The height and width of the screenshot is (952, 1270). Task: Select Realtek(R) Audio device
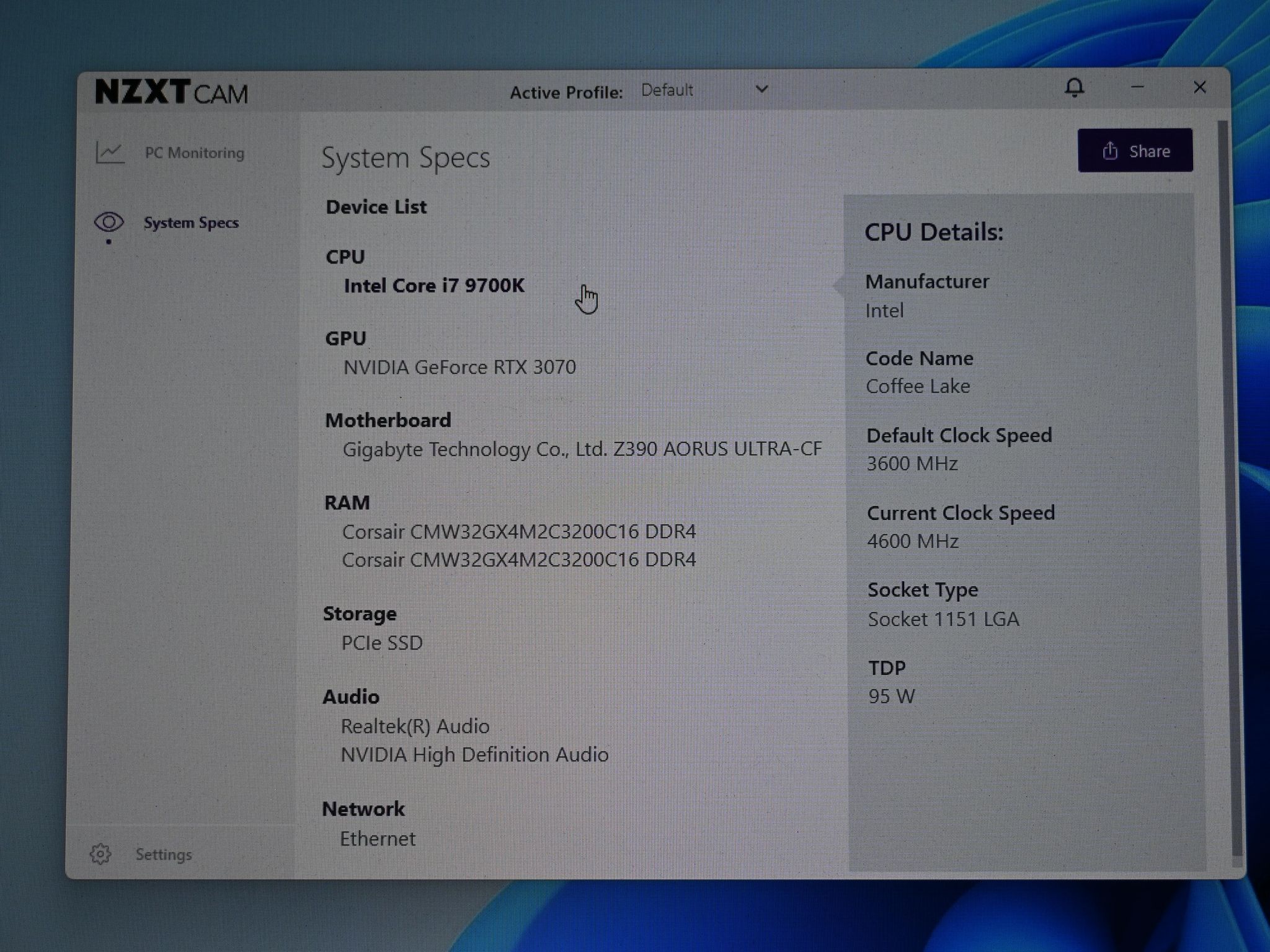coord(415,726)
